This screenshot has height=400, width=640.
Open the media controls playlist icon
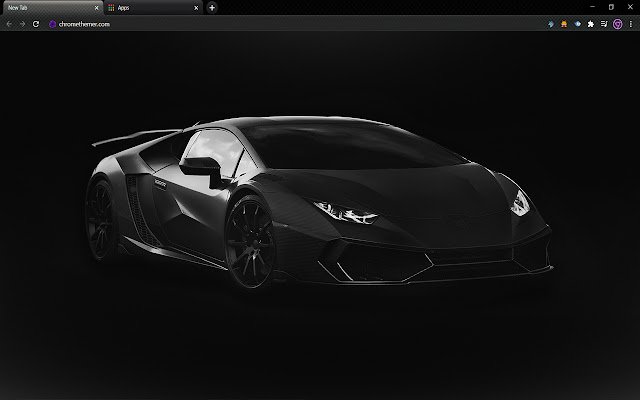[603, 23]
